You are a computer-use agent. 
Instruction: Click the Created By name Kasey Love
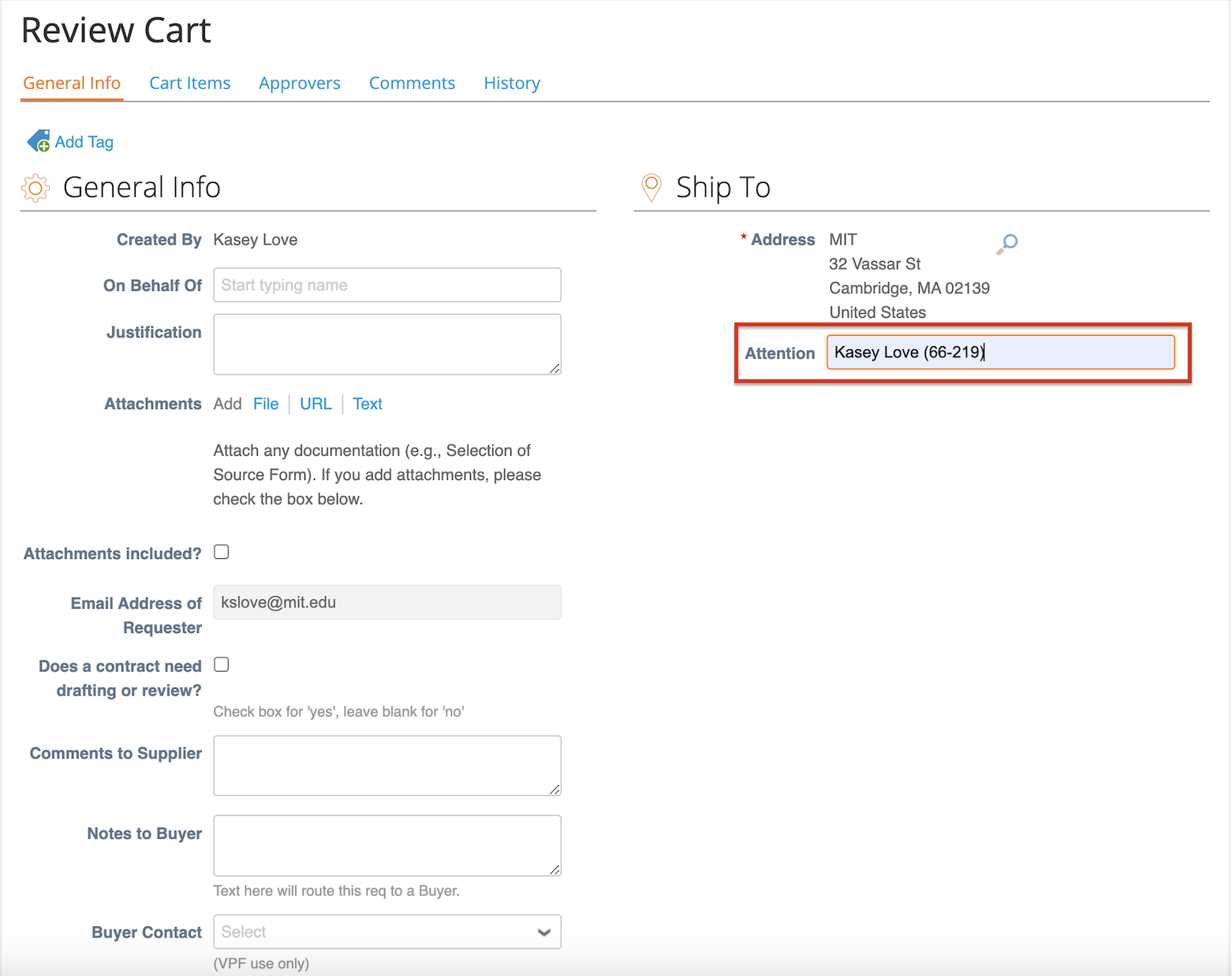256,240
